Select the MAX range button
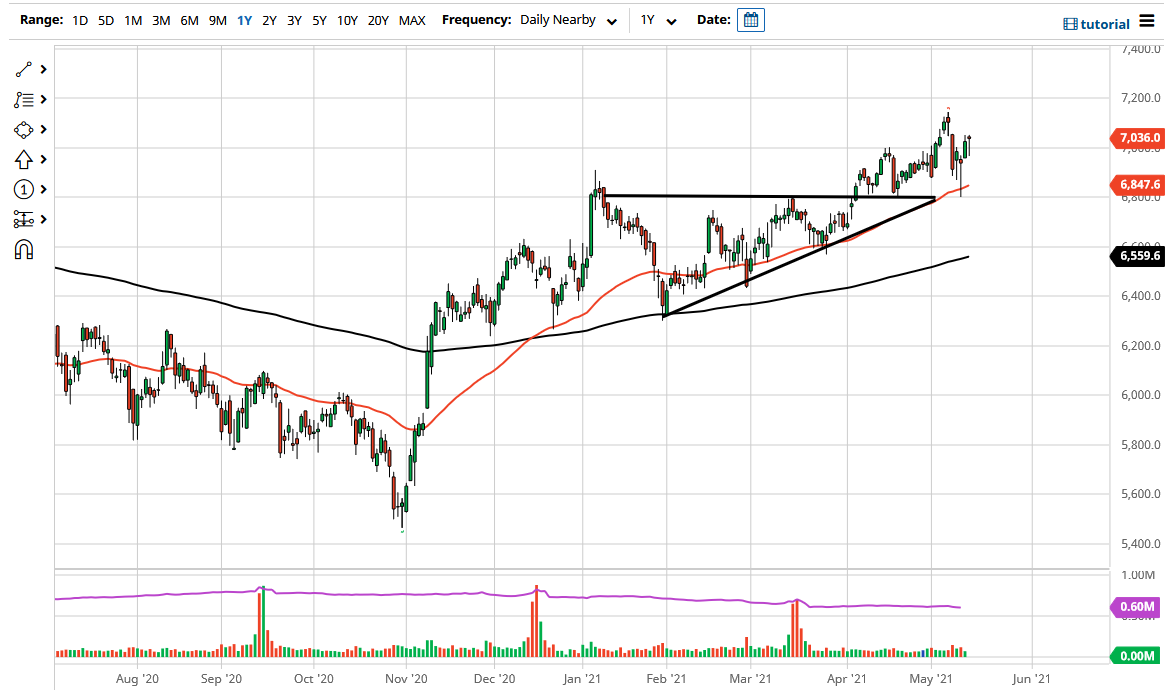The image size is (1168, 698). tap(411, 19)
